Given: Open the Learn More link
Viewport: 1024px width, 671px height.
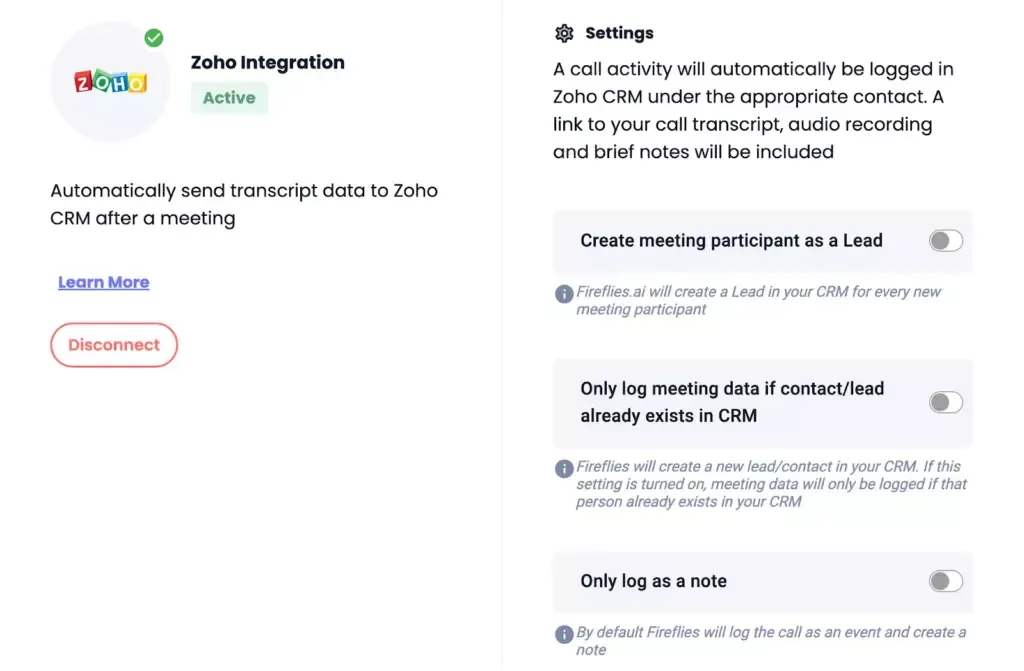Looking at the screenshot, I should 103,282.
